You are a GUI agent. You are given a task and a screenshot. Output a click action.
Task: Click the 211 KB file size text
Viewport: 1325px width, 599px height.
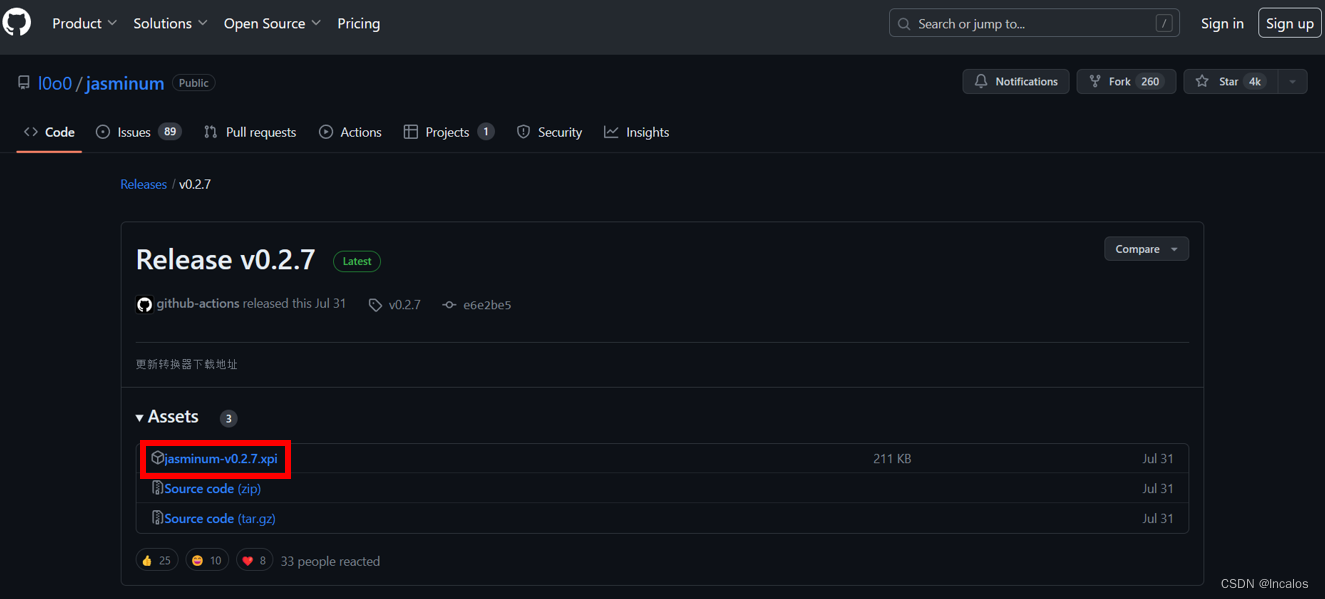tap(892, 458)
